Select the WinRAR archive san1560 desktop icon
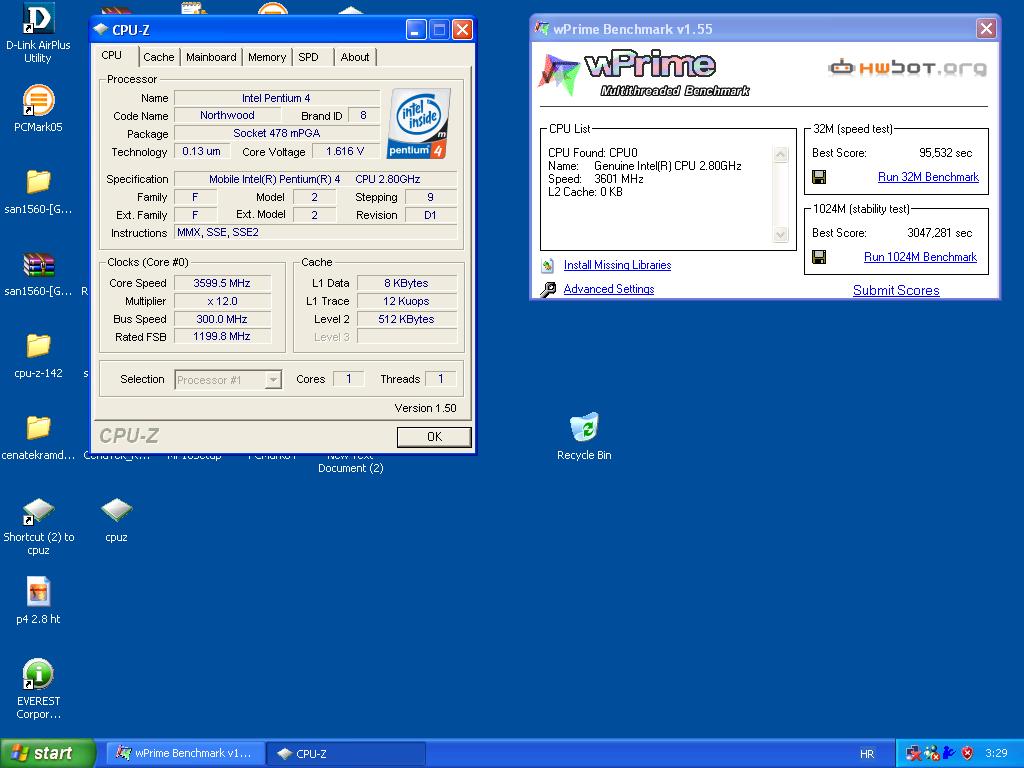 coord(38,264)
